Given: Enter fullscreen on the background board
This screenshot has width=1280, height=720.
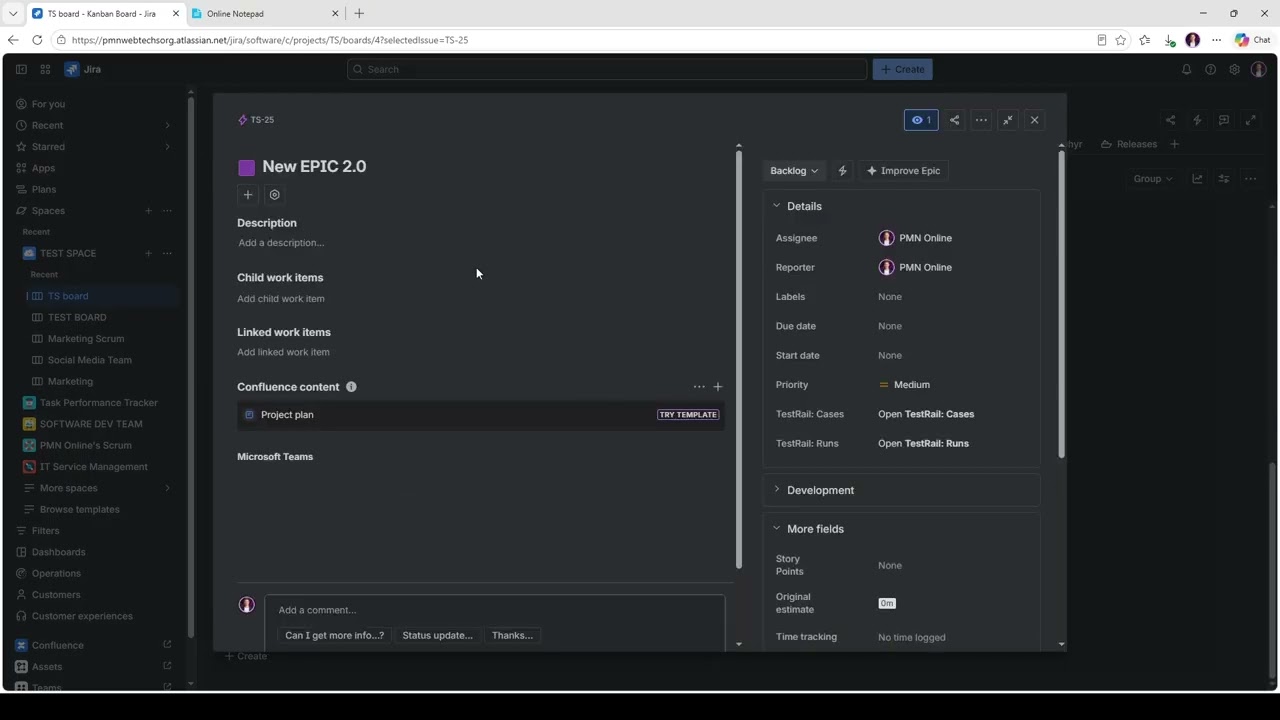Looking at the screenshot, I should (x=1250, y=120).
